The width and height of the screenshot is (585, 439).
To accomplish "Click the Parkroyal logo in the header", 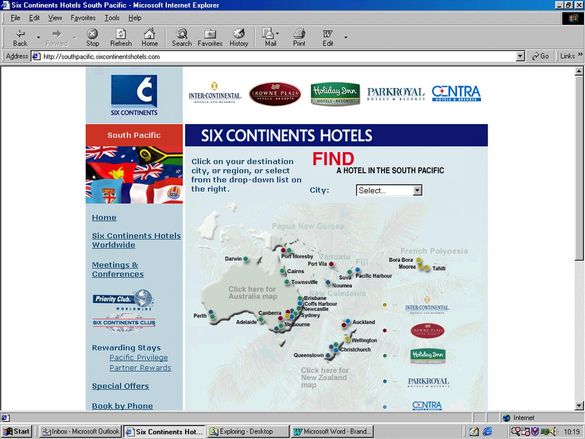I will [x=395, y=94].
